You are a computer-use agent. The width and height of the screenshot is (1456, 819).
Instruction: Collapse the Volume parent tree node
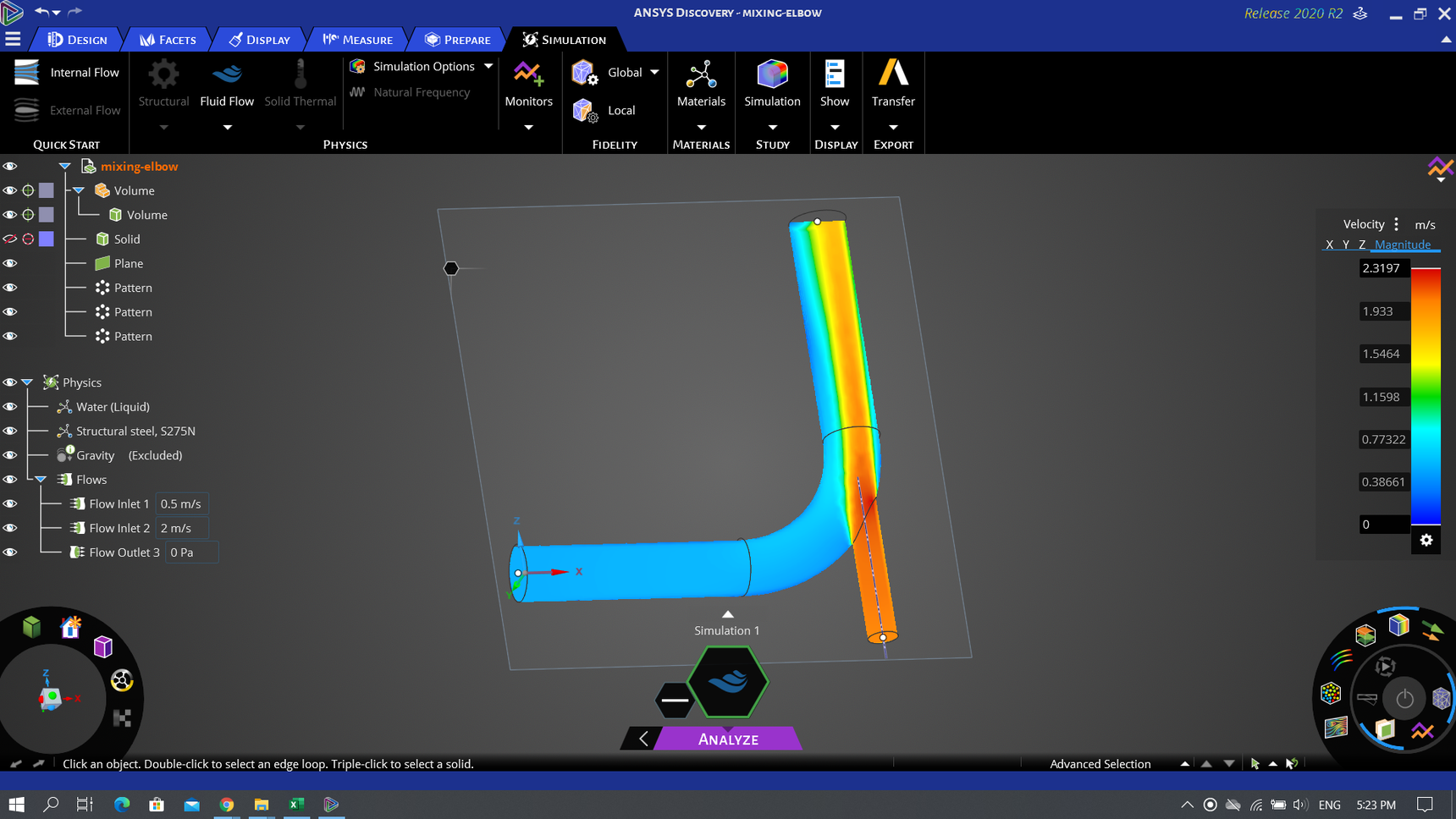(79, 191)
